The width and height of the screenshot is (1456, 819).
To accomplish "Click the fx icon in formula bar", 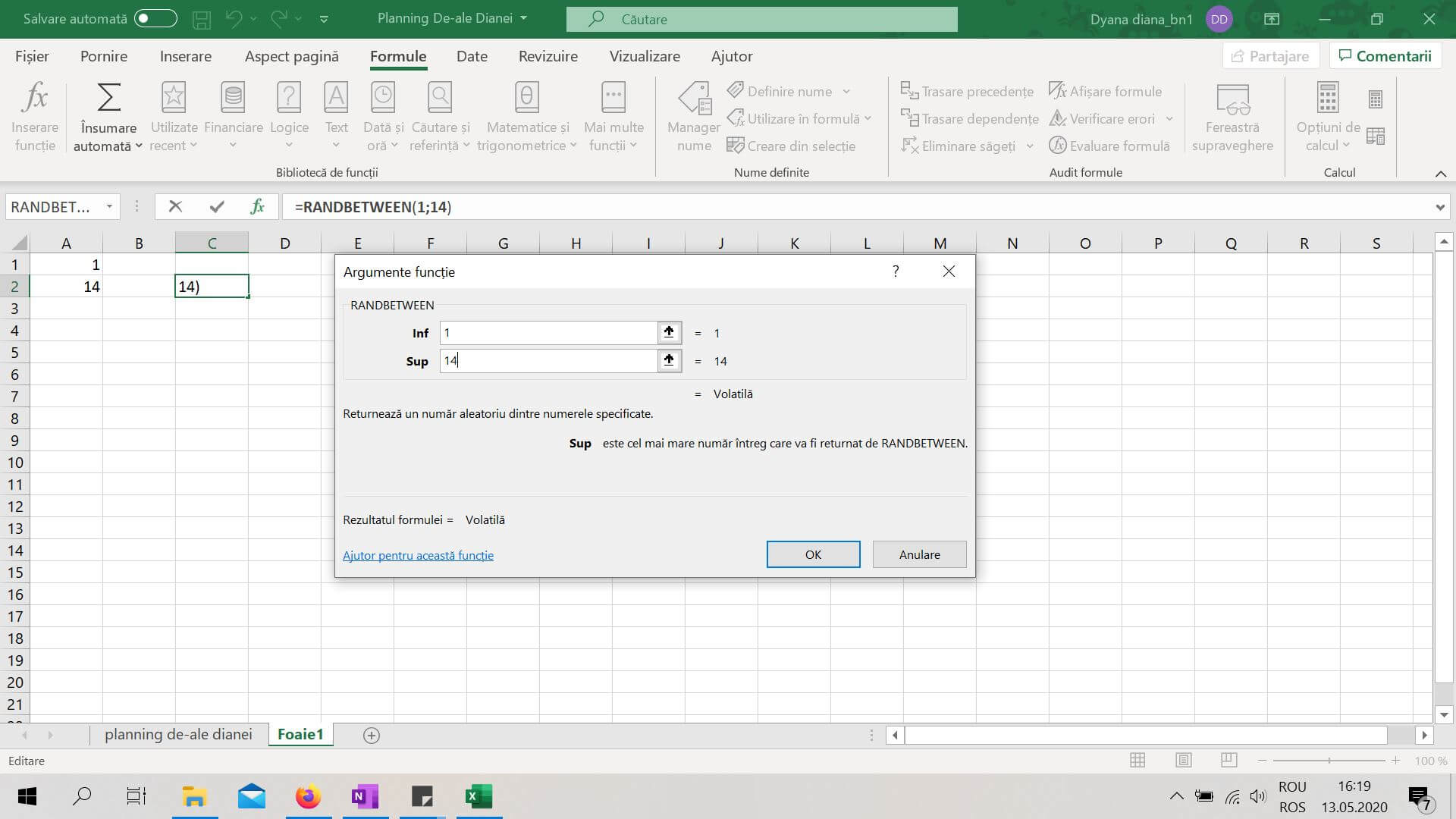I will (258, 206).
